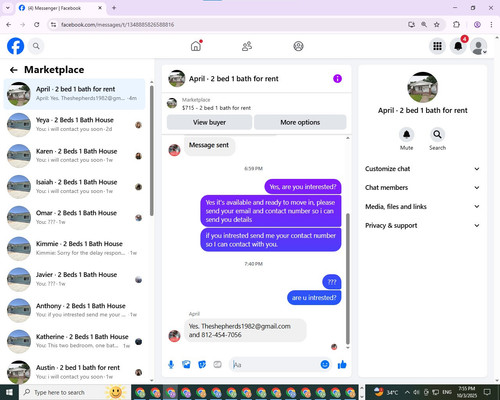
Task: Open the Facebook logo home link
Action: click(15, 46)
